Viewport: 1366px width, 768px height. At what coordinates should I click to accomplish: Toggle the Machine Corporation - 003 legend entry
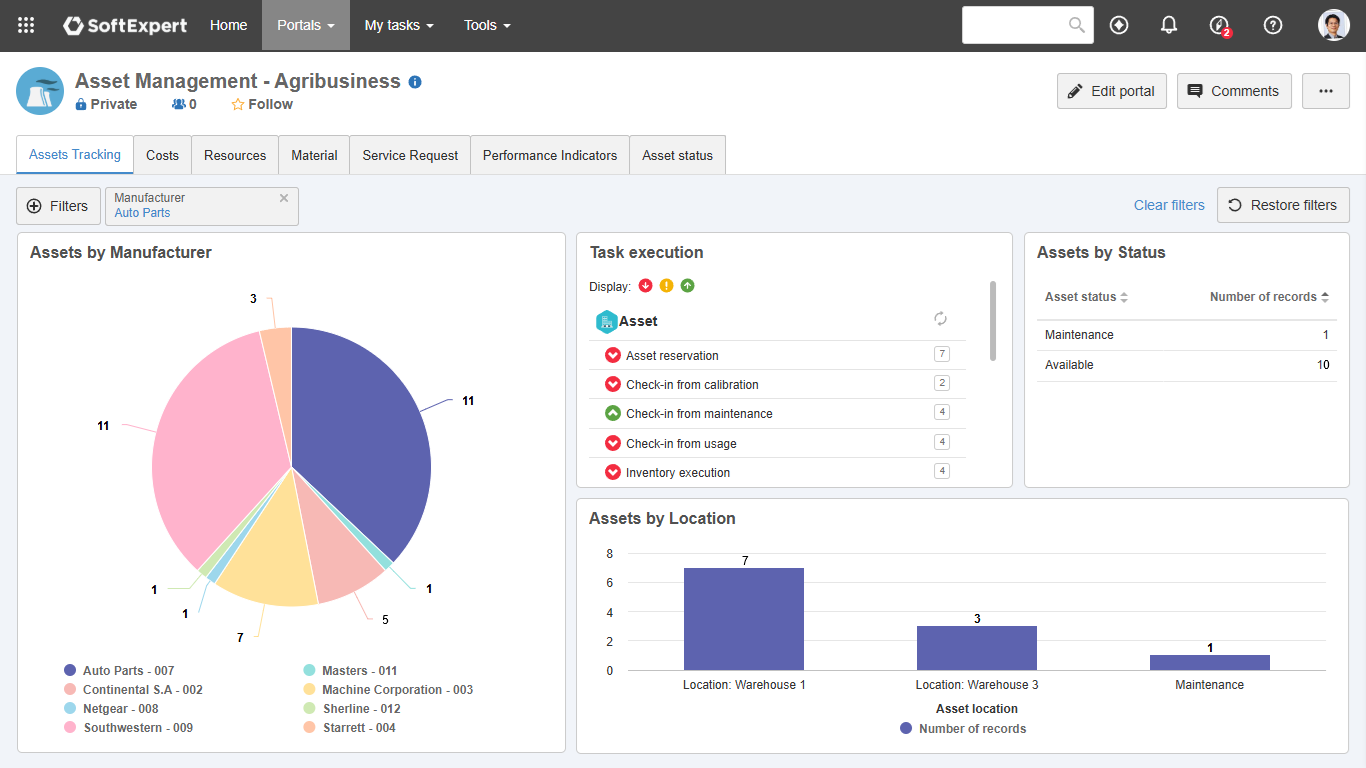(388, 690)
